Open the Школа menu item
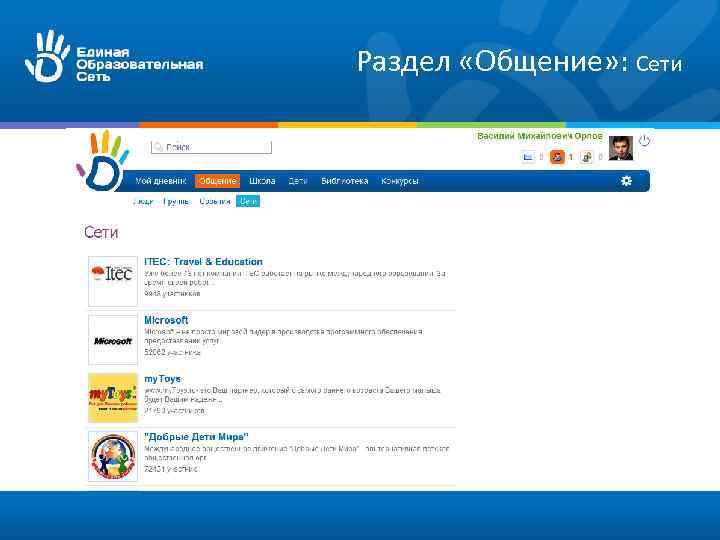This screenshot has width=720, height=540. pyautogui.click(x=262, y=181)
